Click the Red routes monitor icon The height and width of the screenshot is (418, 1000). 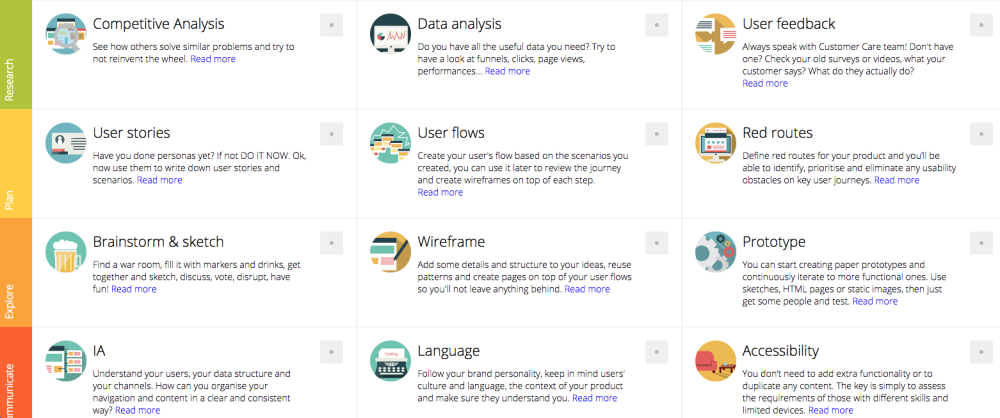point(715,143)
